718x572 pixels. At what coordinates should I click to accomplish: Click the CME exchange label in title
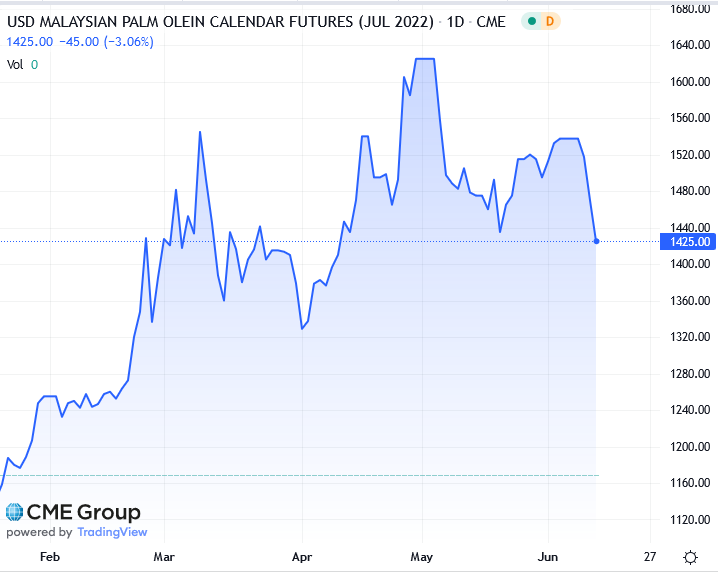[493, 21]
